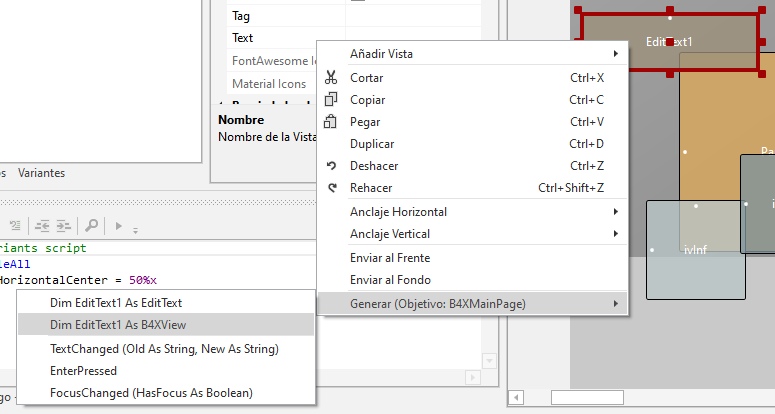Image resolution: width=775 pixels, height=414 pixels.
Task: Open the Anclaje Horizontal submenu
Action: (470, 212)
